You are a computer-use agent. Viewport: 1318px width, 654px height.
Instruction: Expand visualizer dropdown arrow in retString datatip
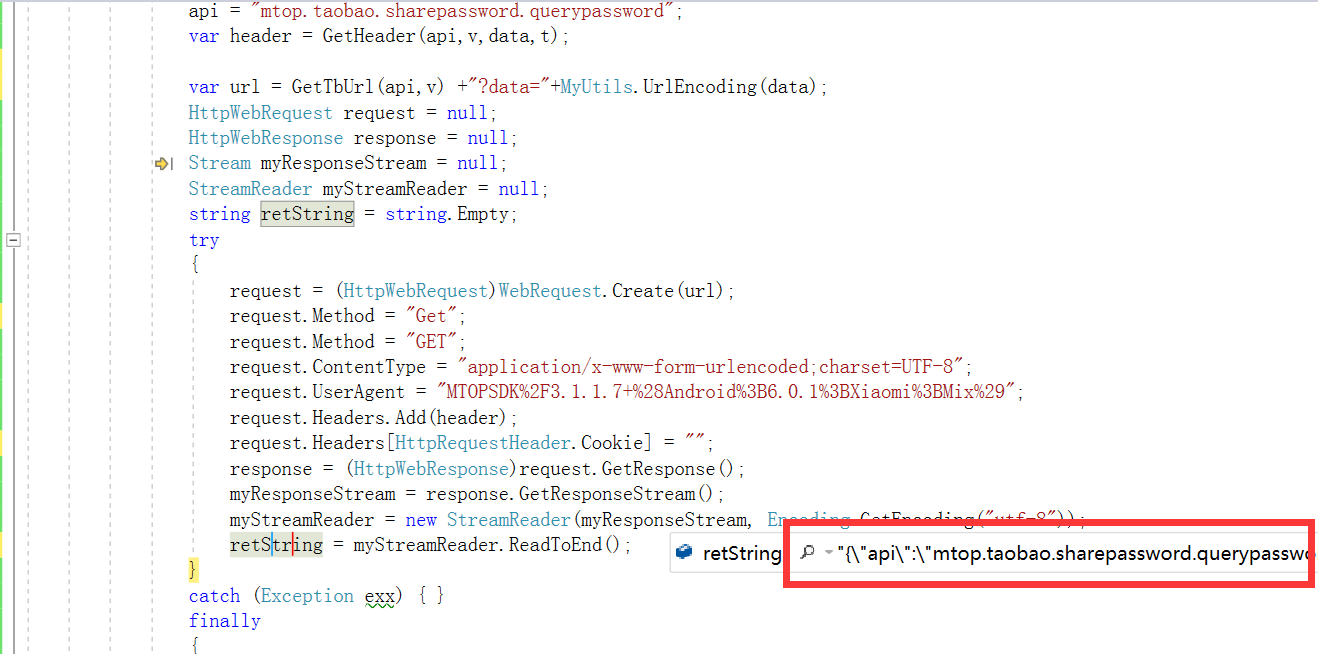[828, 553]
